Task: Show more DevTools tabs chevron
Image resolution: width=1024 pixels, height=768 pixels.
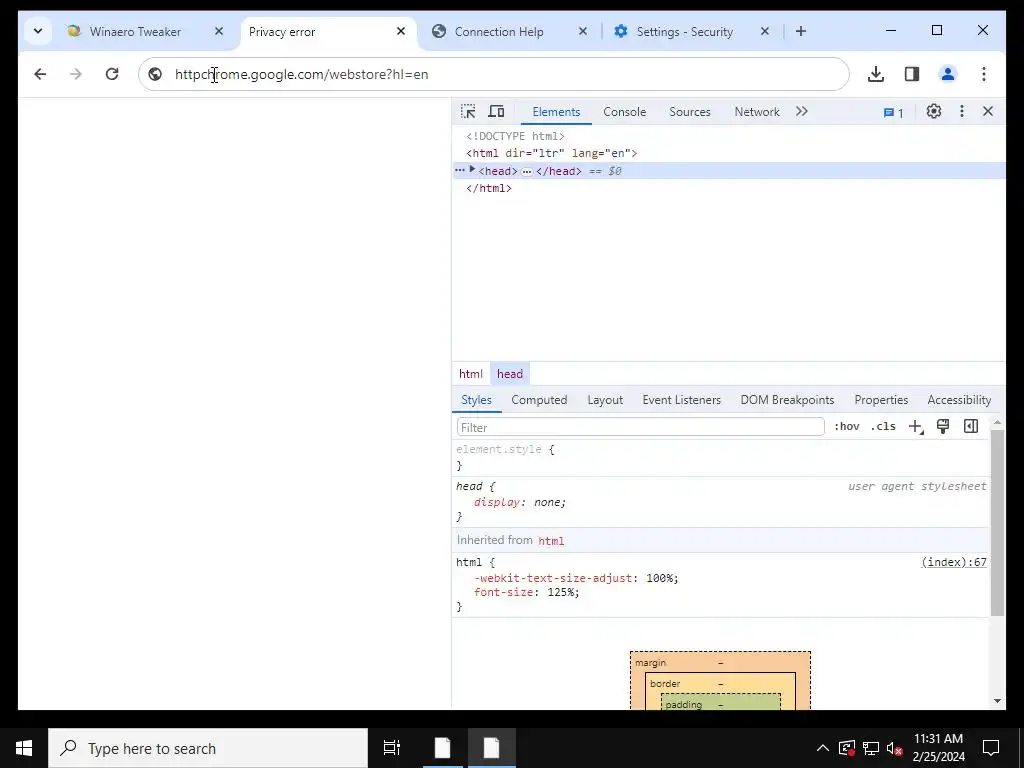Action: click(801, 112)
